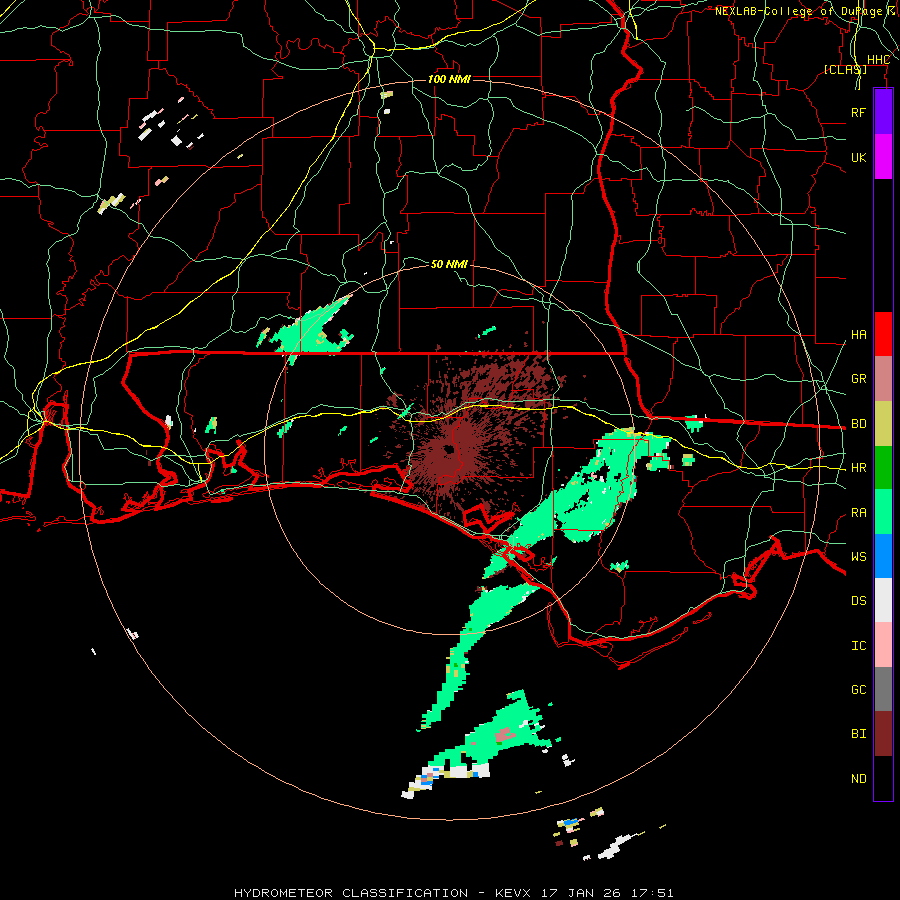
Task: Click the purple RF legend color swatch
Action: [883, 112]
